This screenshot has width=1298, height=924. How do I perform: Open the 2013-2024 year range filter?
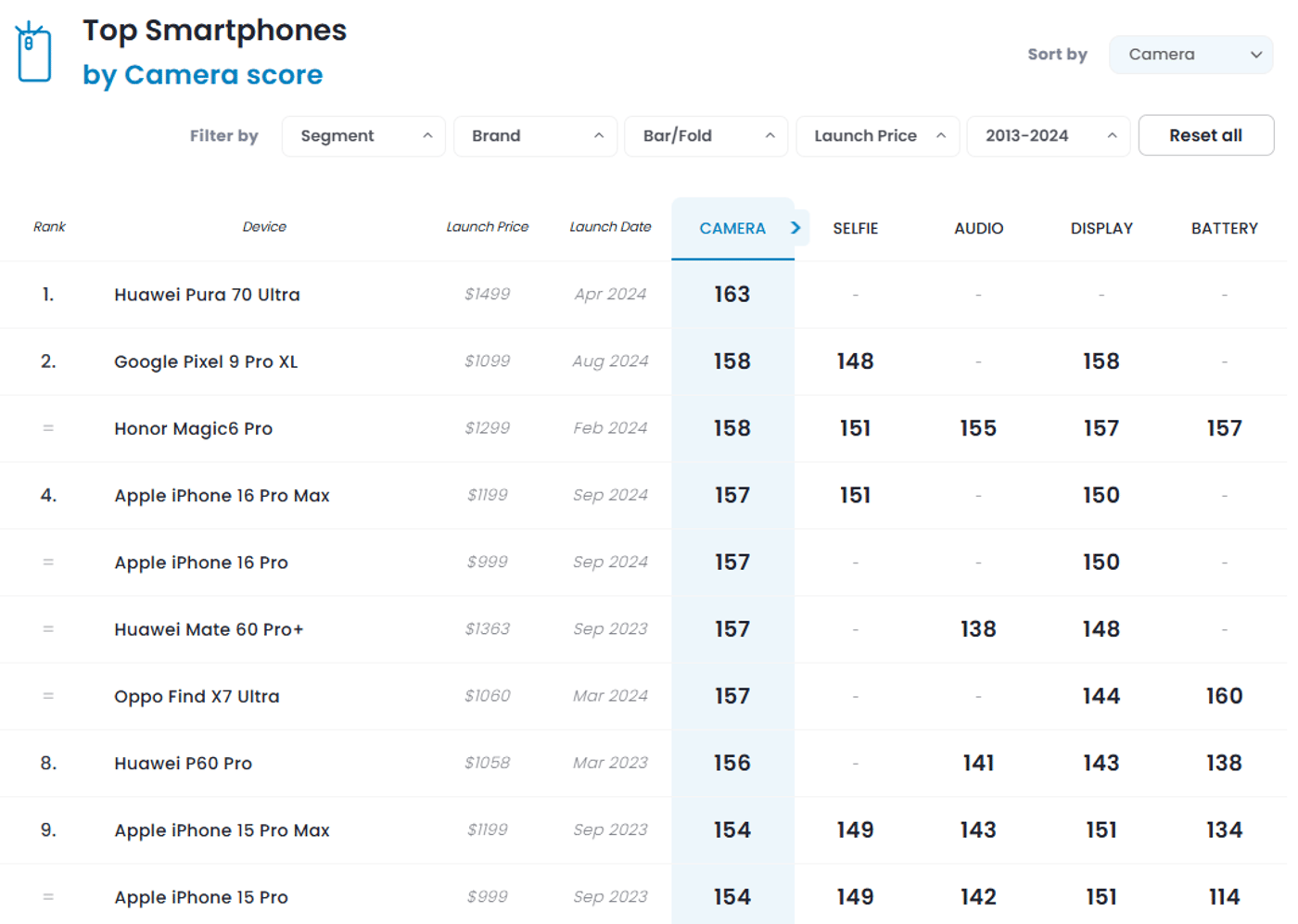(1048, 136)
